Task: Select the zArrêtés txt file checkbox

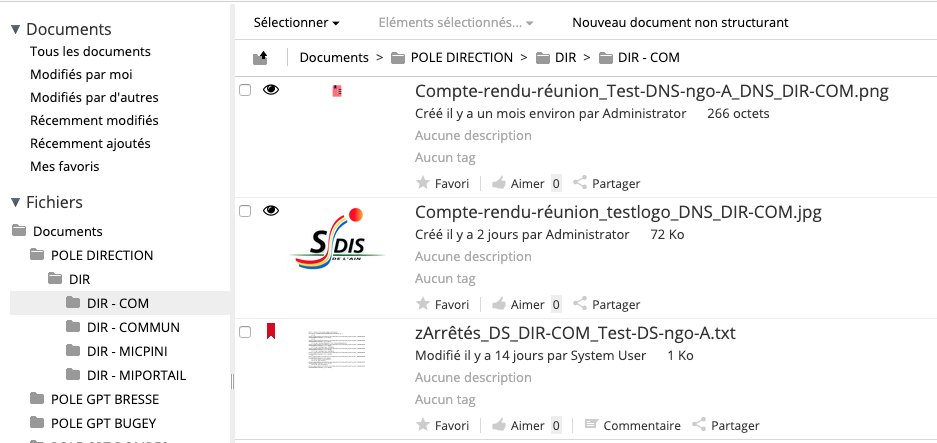Action: pyautogui.click(x=245, y=332)
